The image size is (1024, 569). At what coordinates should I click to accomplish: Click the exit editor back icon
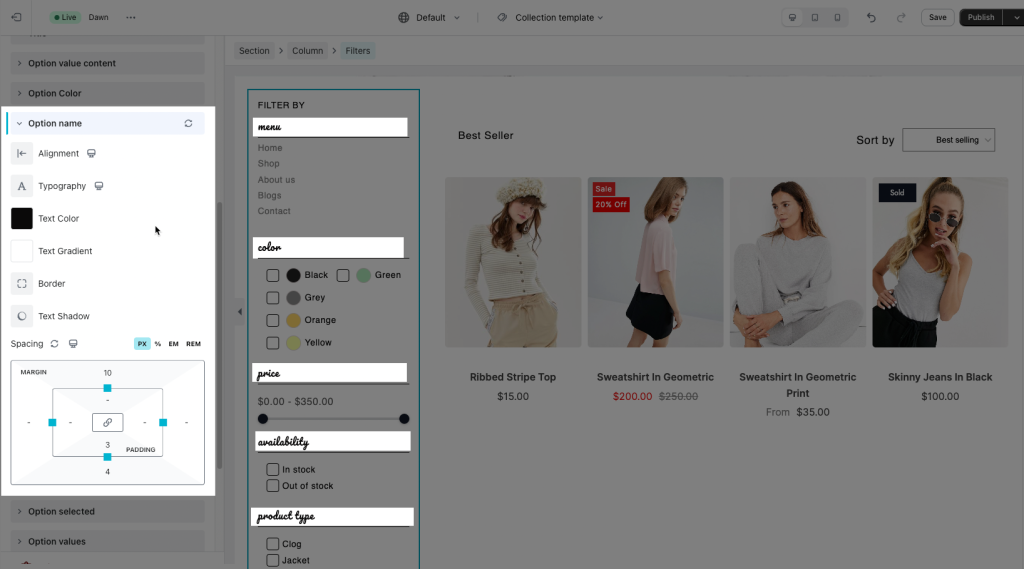[16, 18]
